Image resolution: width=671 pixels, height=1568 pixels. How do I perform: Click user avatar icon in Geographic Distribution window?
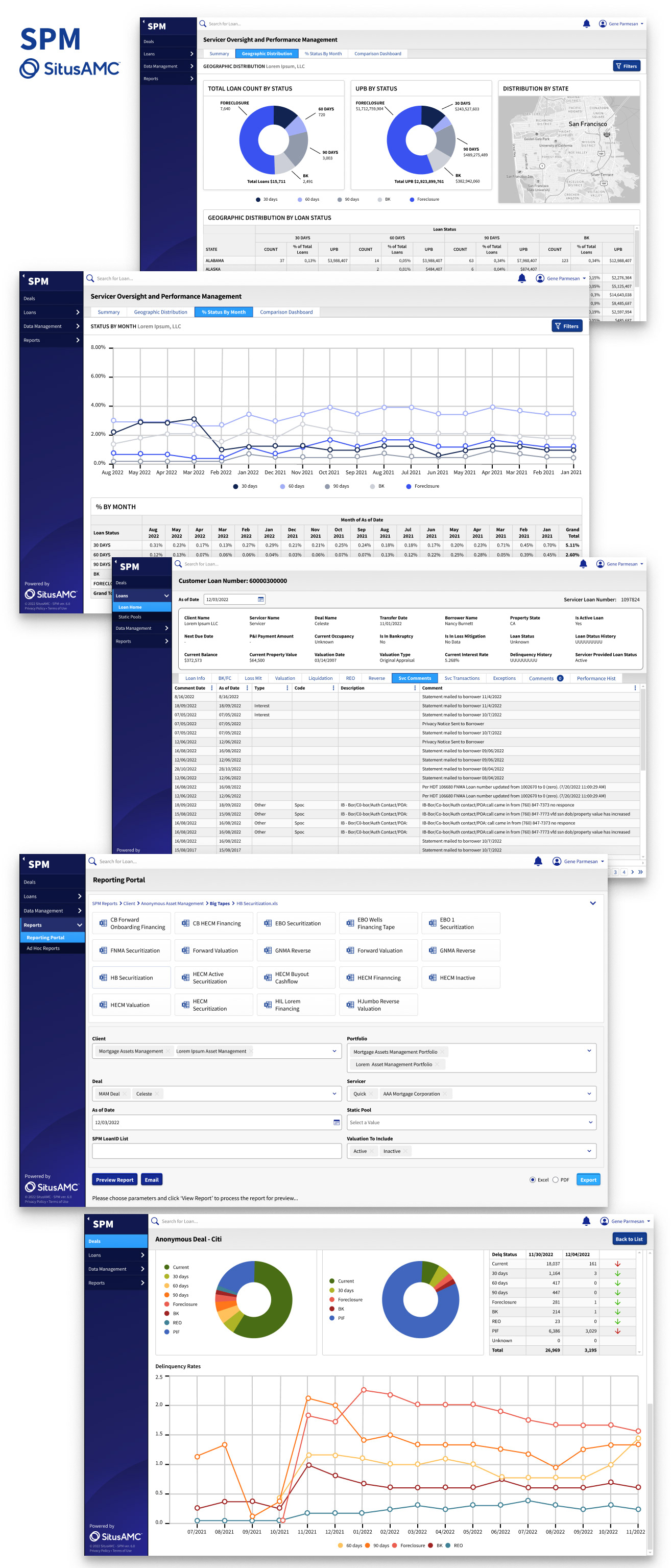click(x=602, y=23)
